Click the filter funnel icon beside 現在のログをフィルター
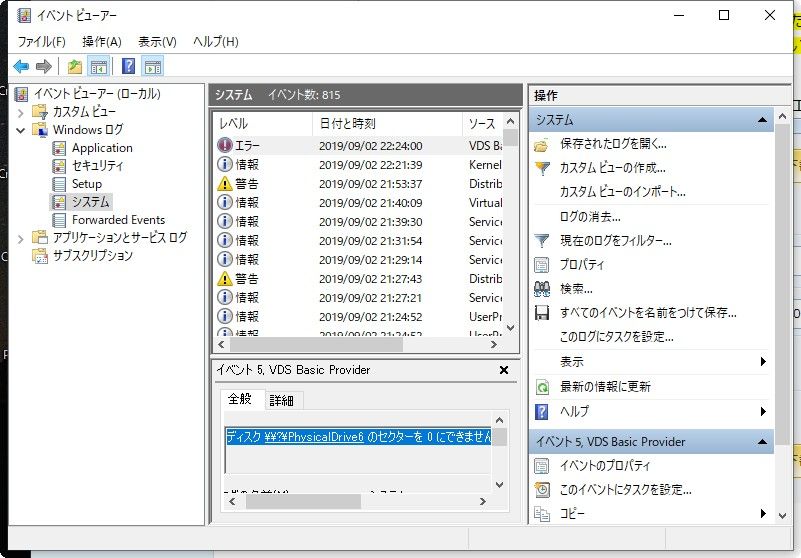This screenshot has height=558, width=801. [541, 240]
